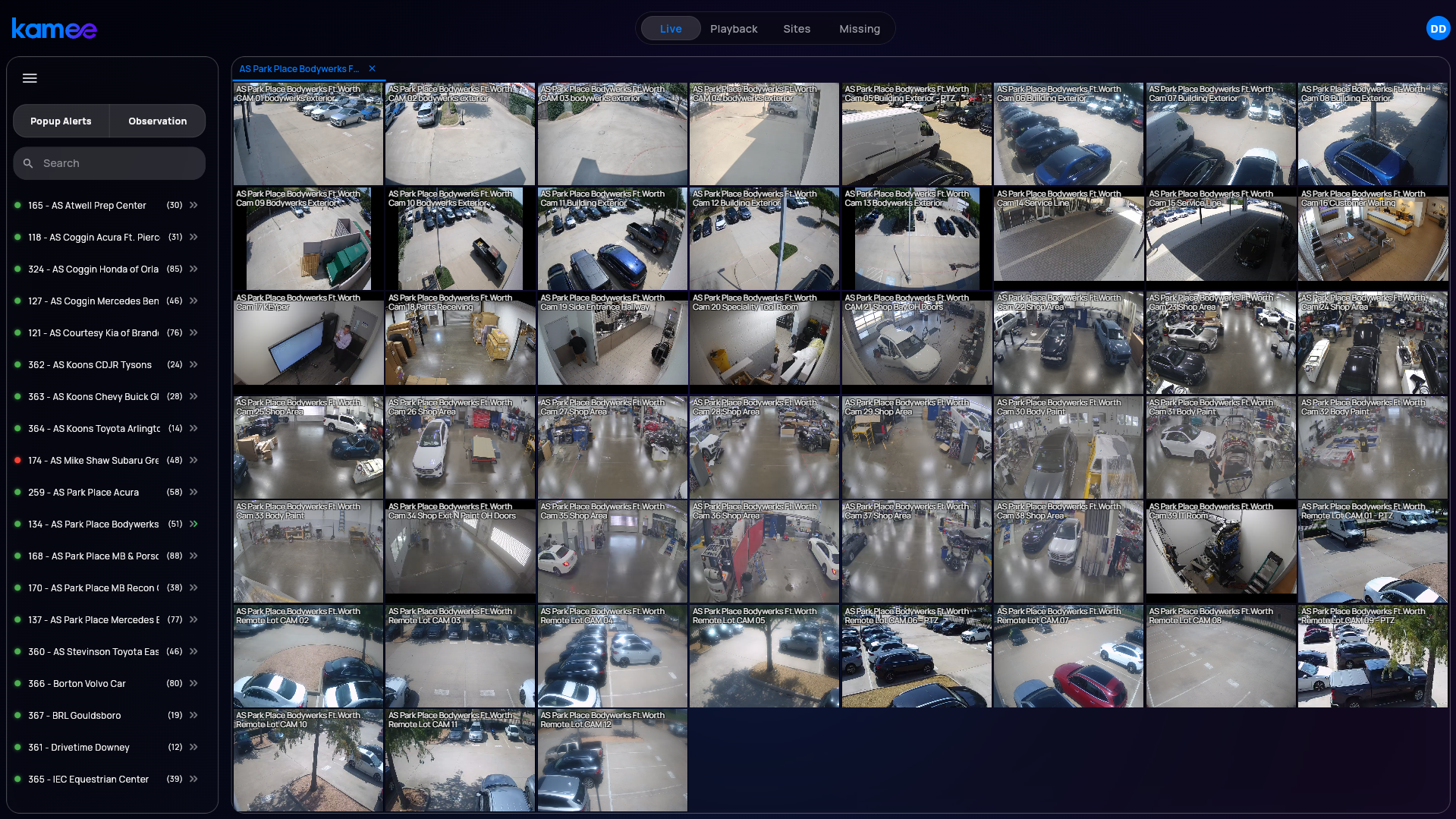Open CAM 21 Shop Bay OH Doors feed
The width and height of the screenshot is (1456, 819).
[917, 342]
